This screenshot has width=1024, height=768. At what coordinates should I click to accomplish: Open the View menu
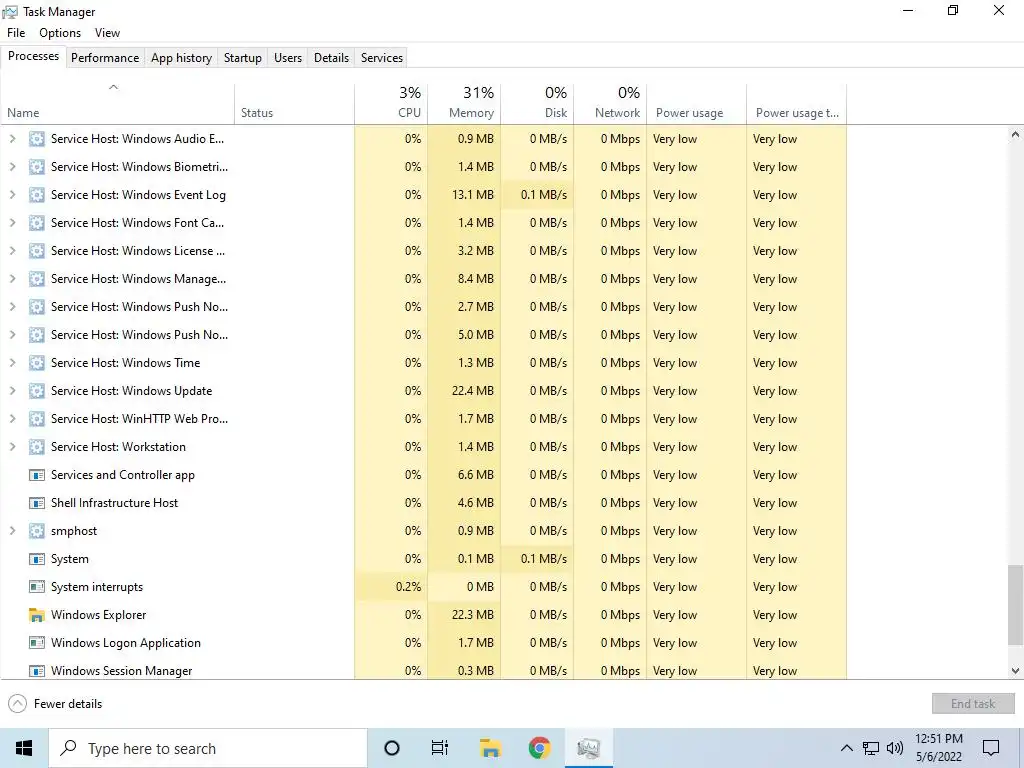tap(107, 33)
